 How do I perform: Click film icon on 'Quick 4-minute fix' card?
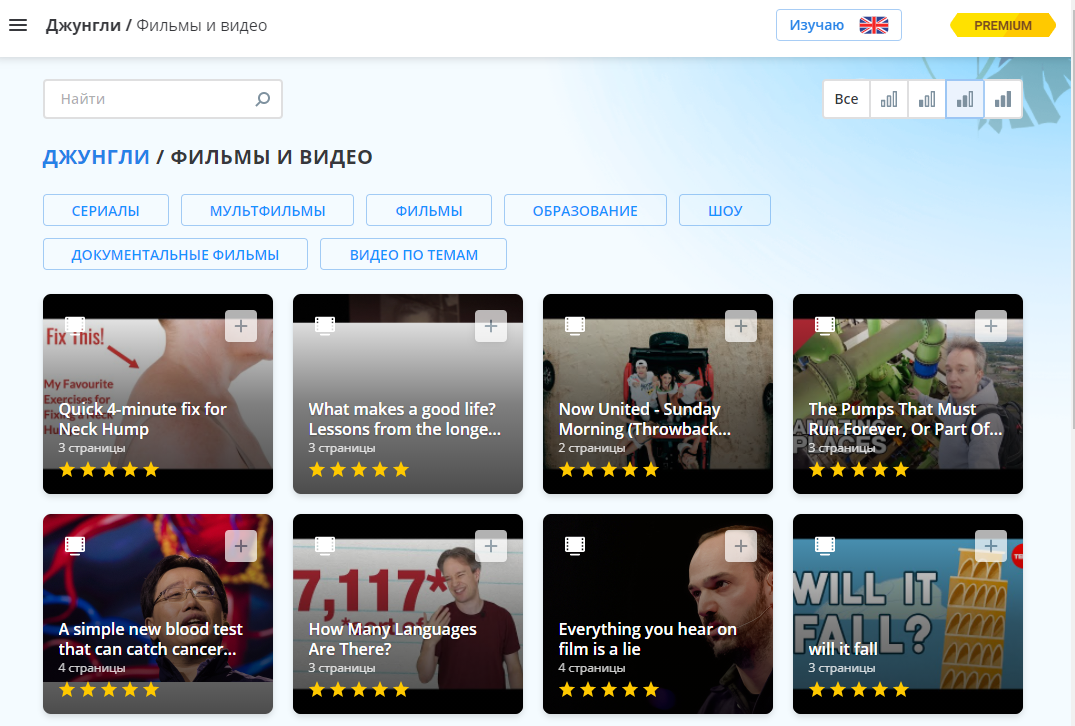pos(75,325)
